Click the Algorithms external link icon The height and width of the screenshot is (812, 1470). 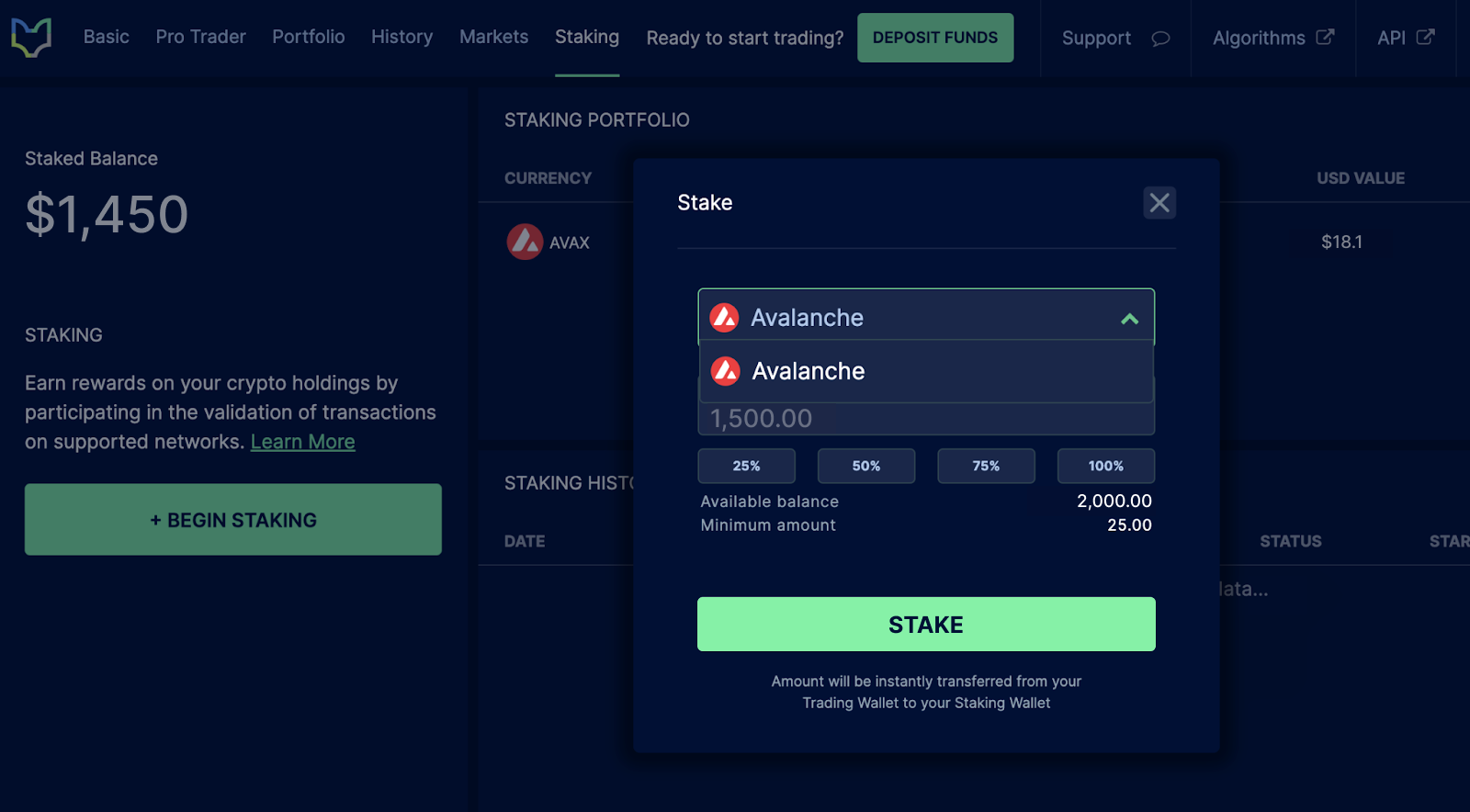point(1325,37)
